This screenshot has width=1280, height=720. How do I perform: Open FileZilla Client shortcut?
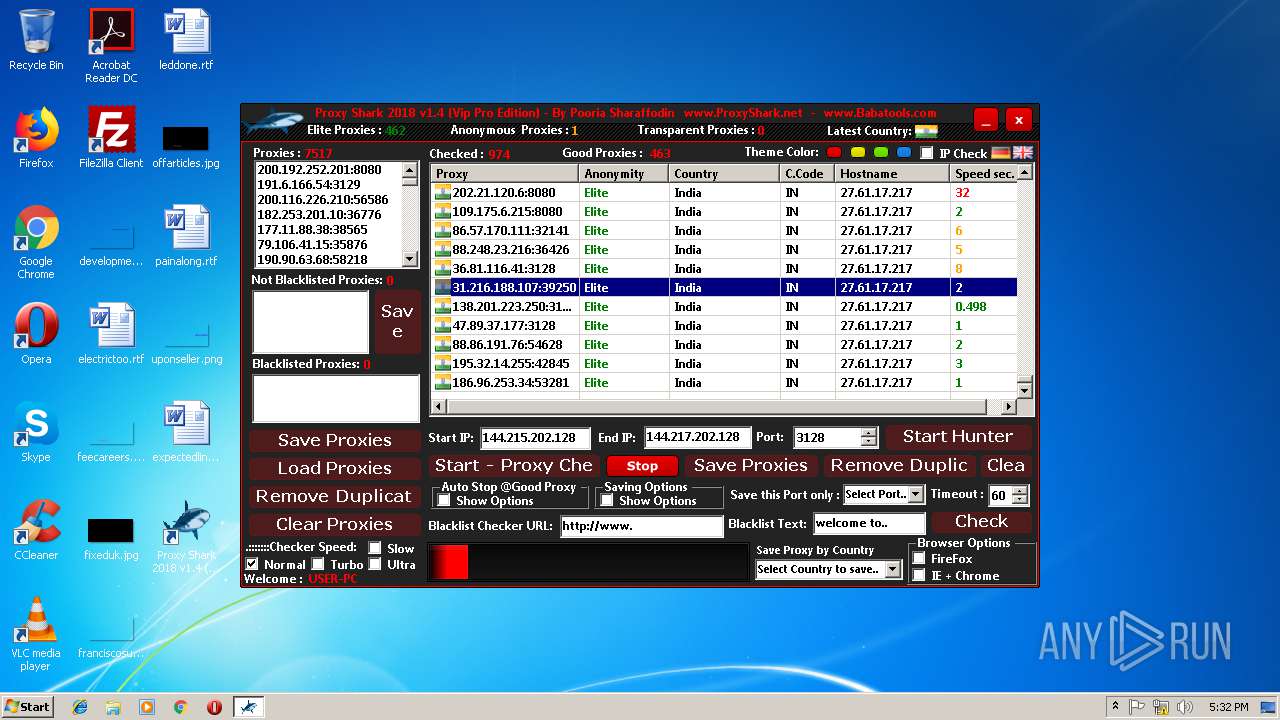pyautogui.click(x=111, y=138)
